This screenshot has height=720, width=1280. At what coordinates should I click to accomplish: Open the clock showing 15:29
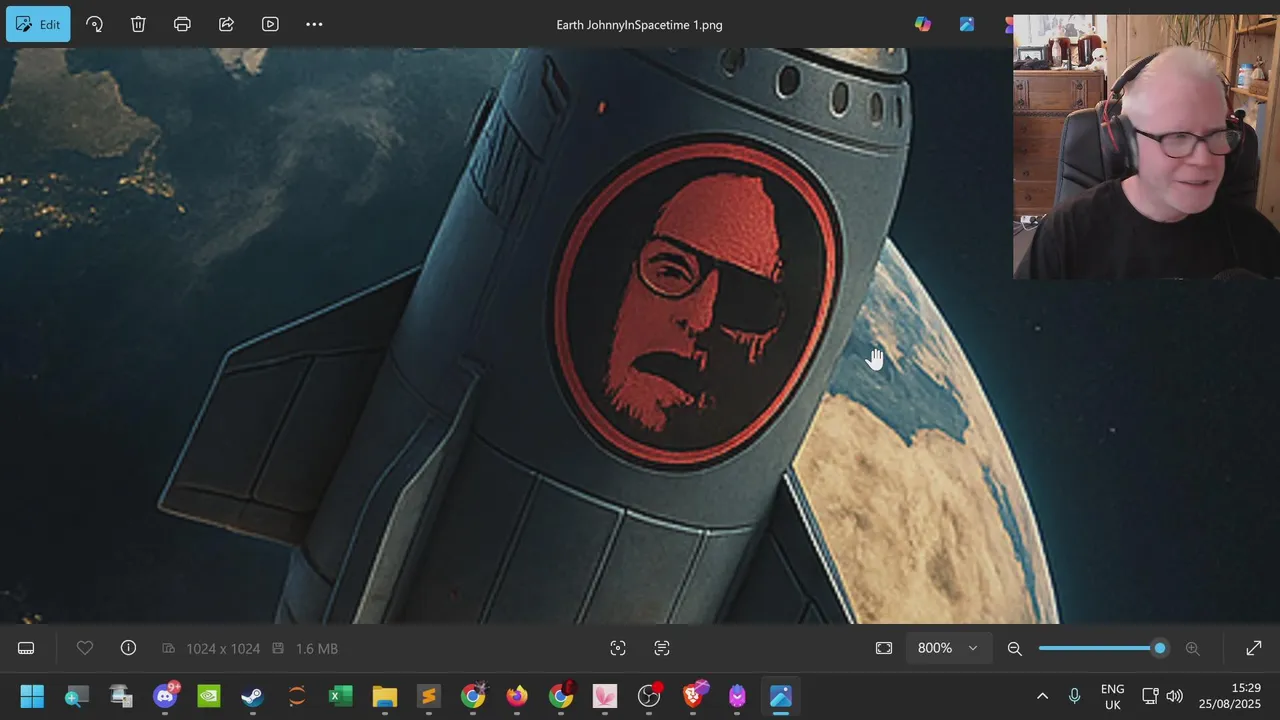click(1230, 696)
